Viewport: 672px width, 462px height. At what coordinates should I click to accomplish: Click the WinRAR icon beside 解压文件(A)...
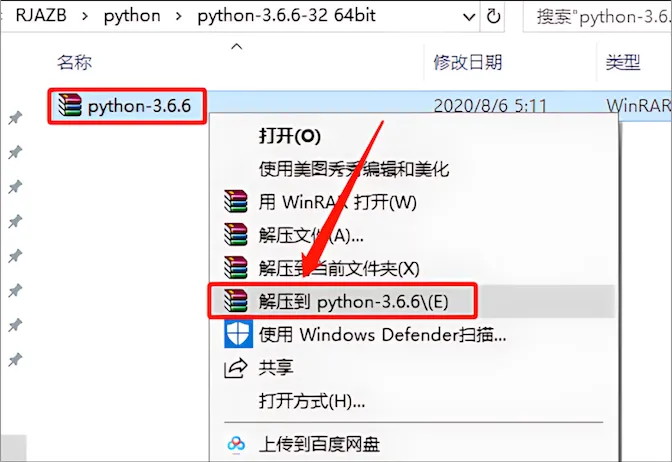[x=236, y=234]
